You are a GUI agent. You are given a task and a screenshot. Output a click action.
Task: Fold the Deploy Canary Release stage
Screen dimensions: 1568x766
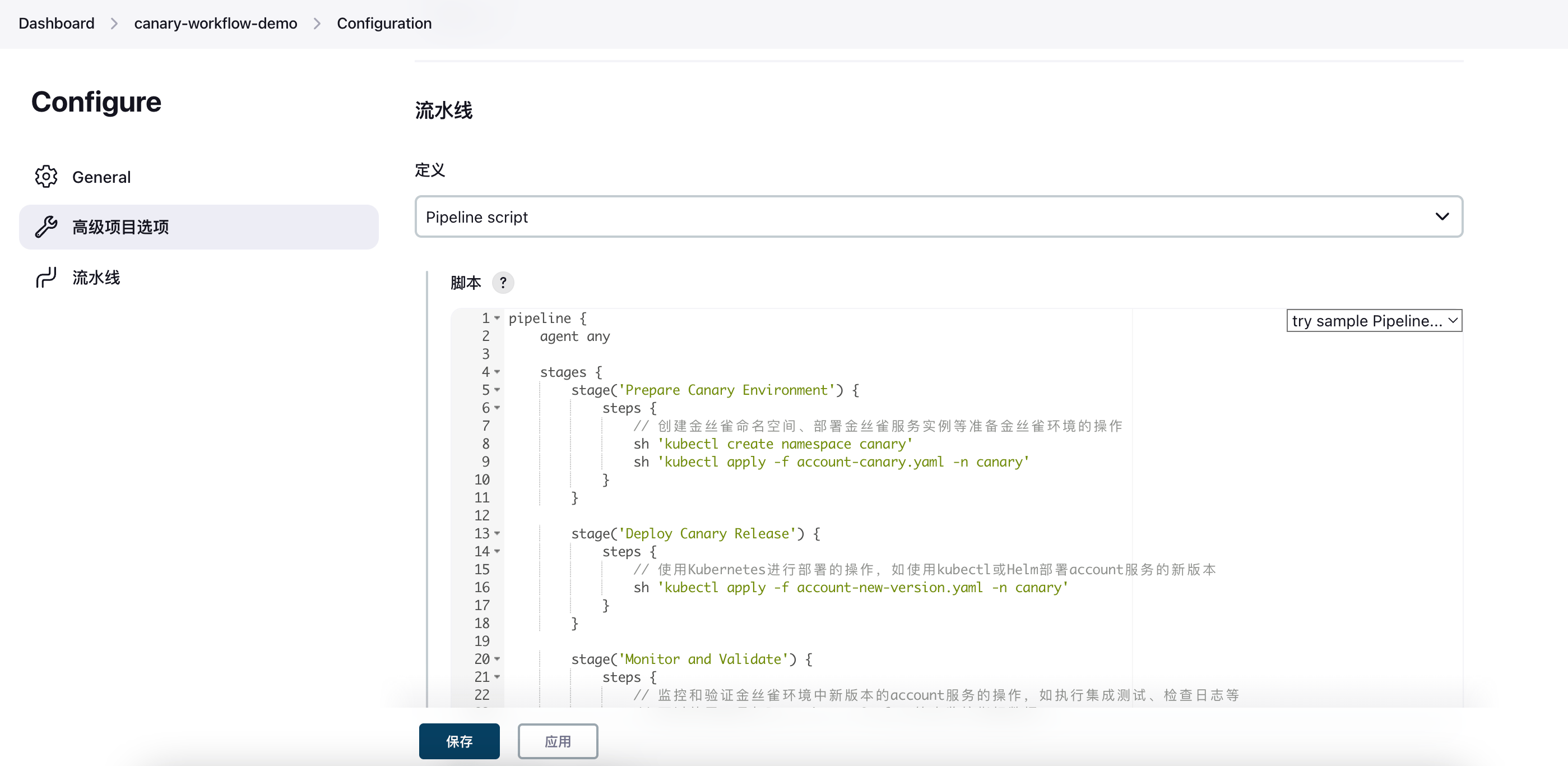pos(497,533)
